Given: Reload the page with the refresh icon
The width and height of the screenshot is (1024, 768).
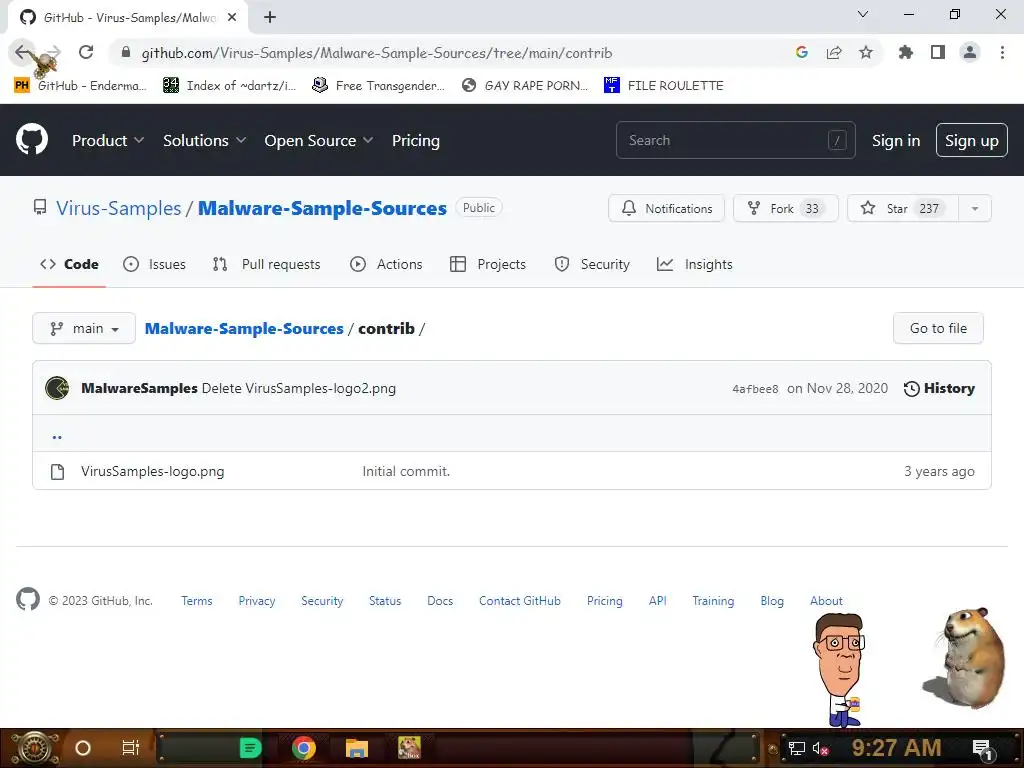Looking at the screenshot, I should point(86,52).
